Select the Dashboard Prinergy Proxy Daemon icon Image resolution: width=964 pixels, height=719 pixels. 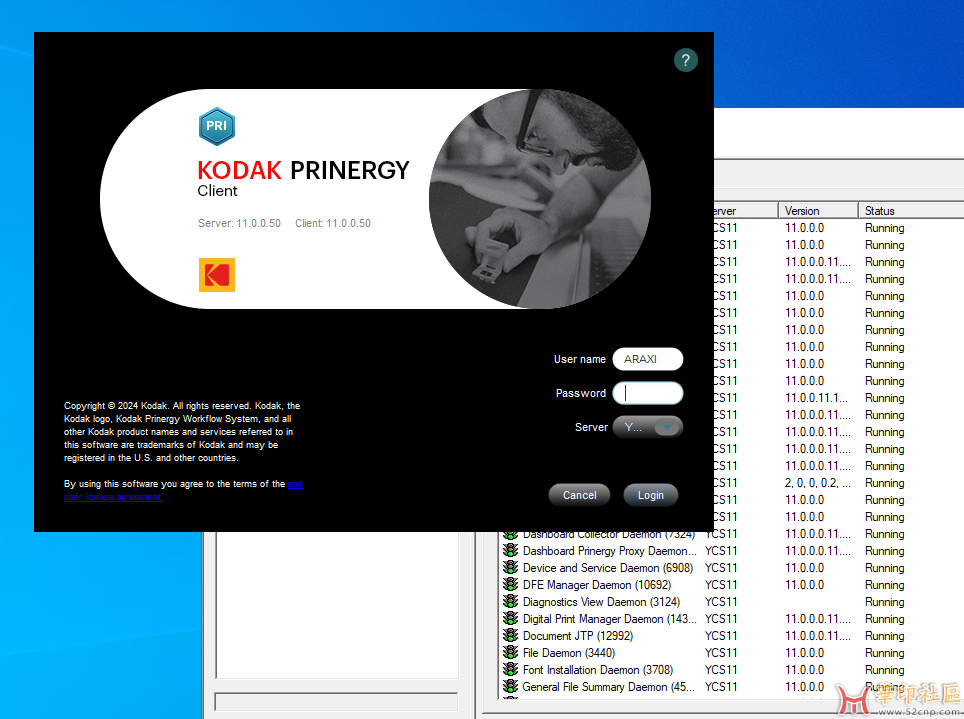click(x=510, y=550)
